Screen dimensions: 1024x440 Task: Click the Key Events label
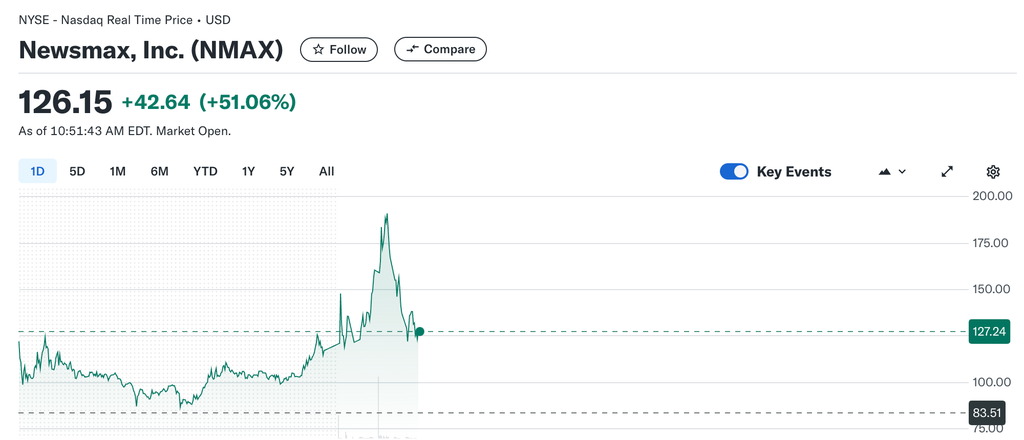pos(794,172)
